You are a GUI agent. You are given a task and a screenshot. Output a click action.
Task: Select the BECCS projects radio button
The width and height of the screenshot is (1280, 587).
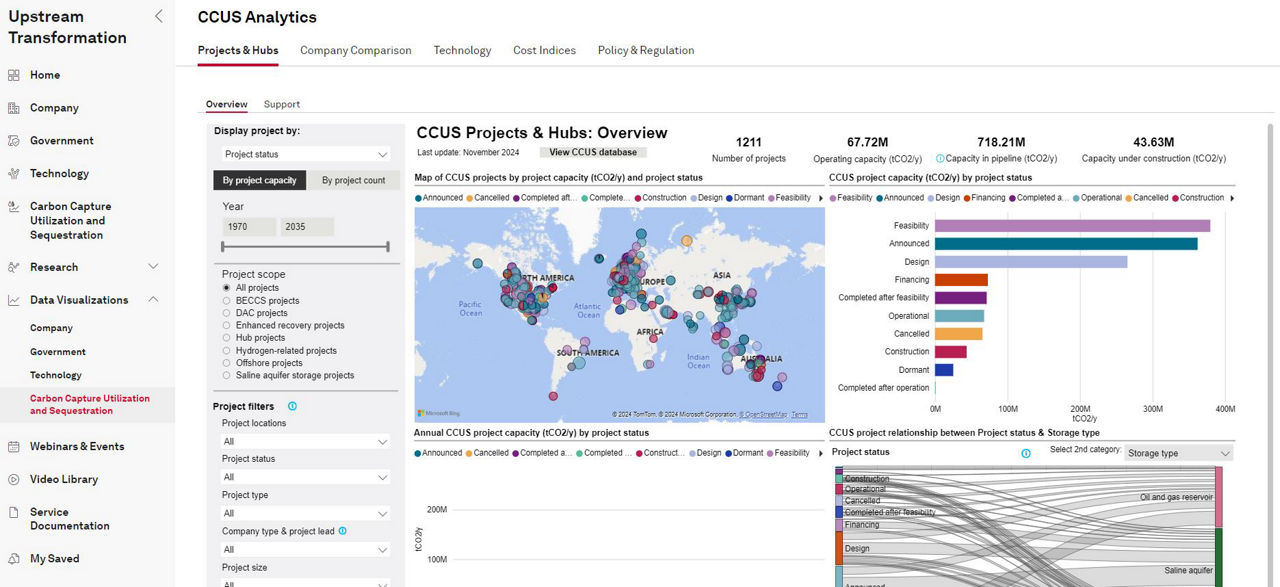(227, 301)
